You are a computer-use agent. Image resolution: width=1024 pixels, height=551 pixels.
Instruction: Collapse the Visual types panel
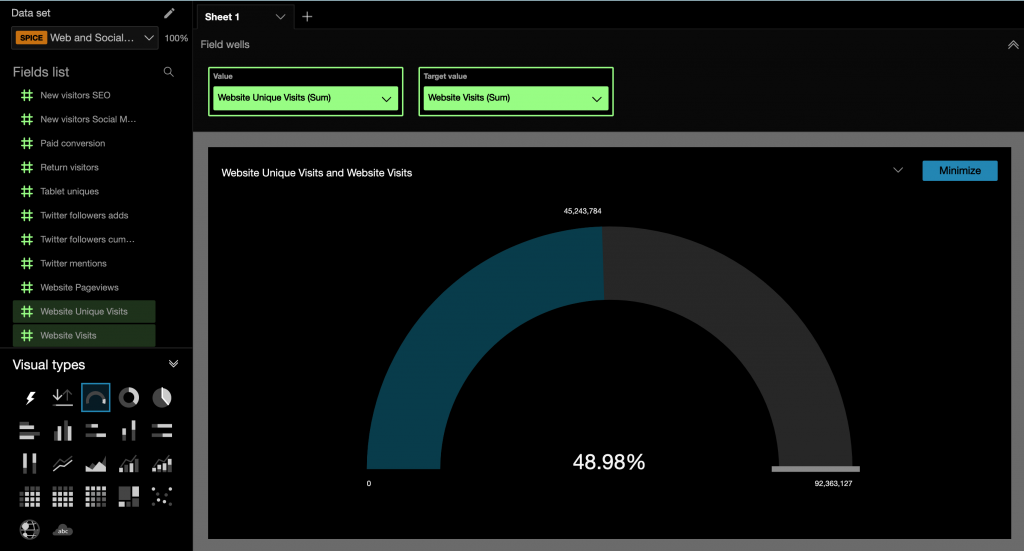(x=173, y=364)
